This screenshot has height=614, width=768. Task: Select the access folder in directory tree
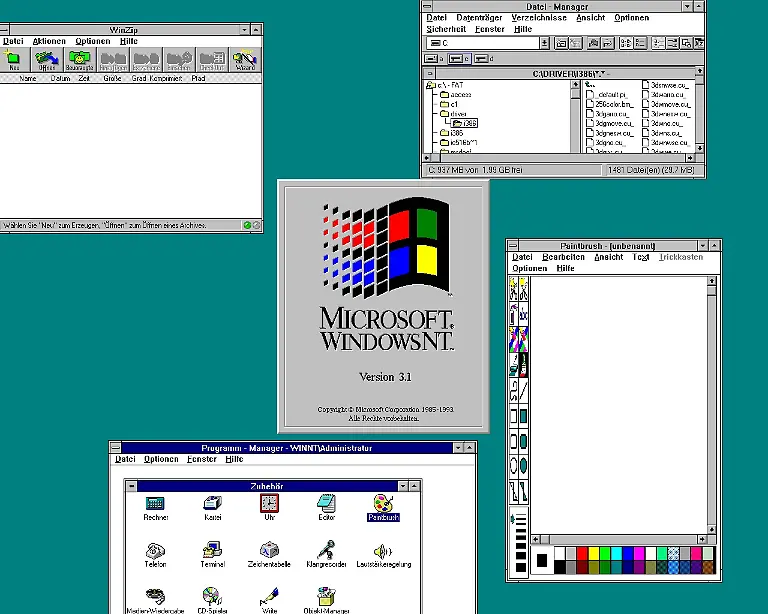click(x=456, y=94)
